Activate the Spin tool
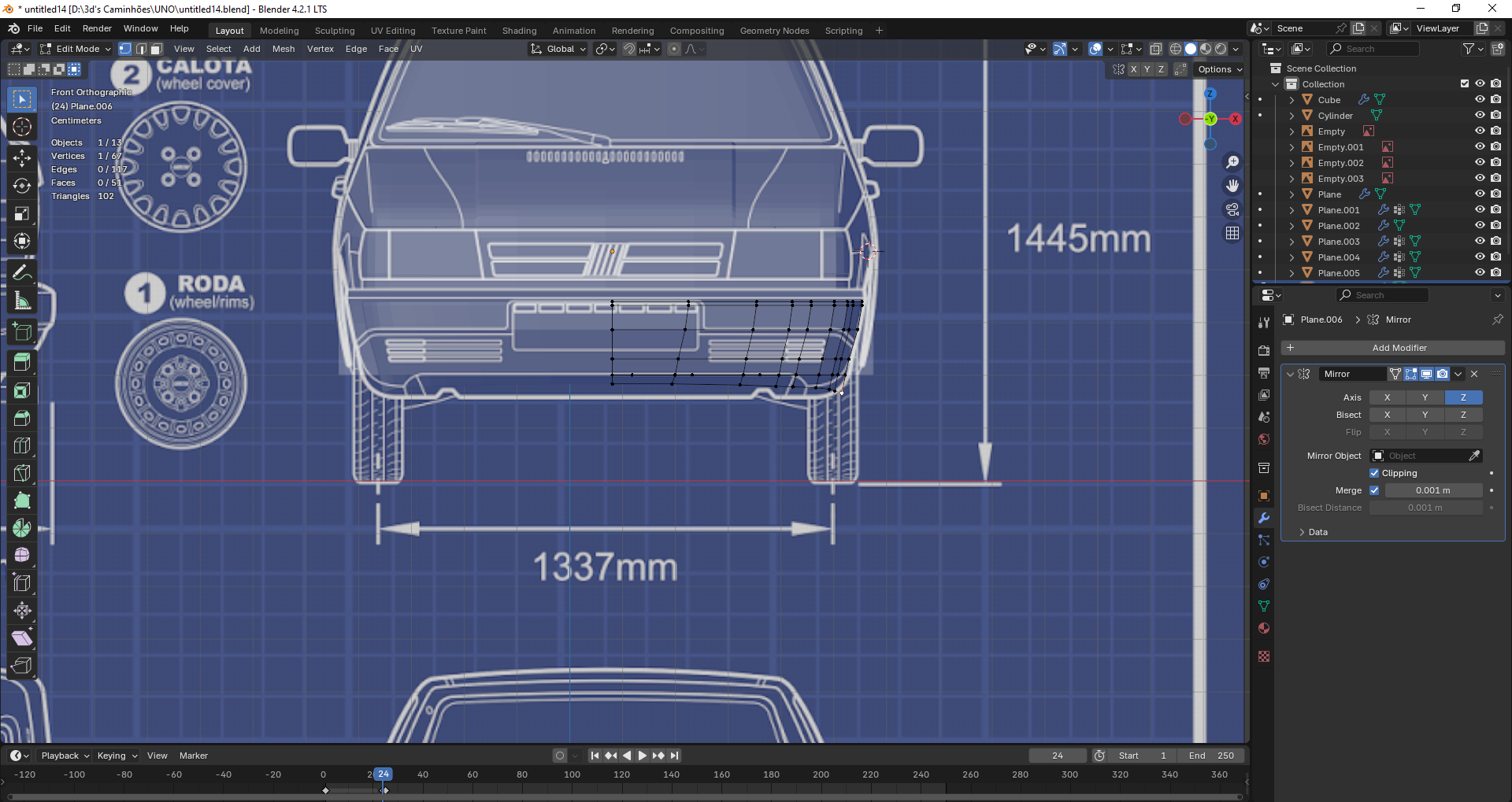 click(22, 528)
